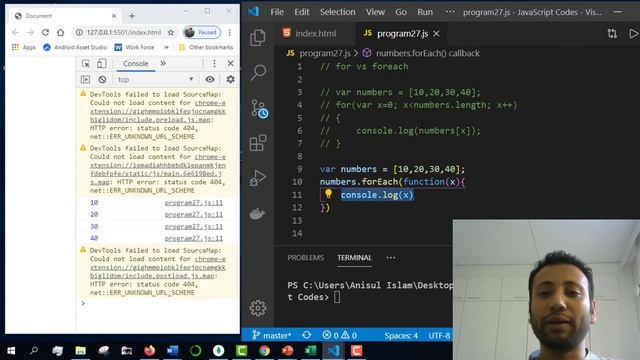Open Excel from the taskbar

311,351
